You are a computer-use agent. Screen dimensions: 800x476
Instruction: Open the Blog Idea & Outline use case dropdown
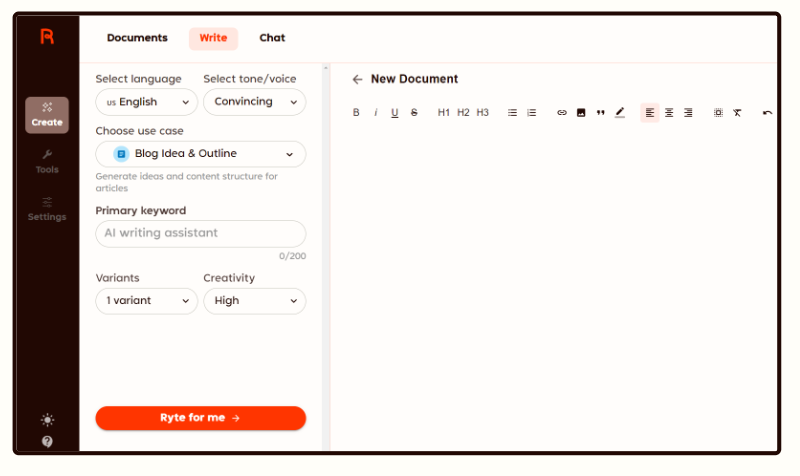coord(201,154)
